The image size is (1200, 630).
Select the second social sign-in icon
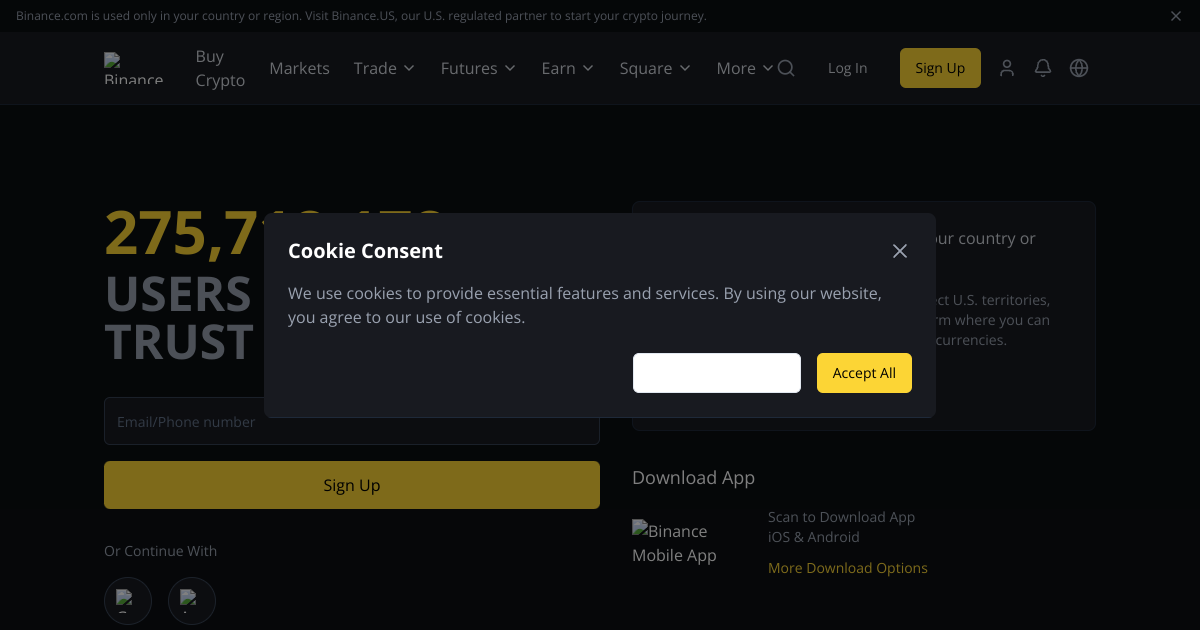[191, 601]
